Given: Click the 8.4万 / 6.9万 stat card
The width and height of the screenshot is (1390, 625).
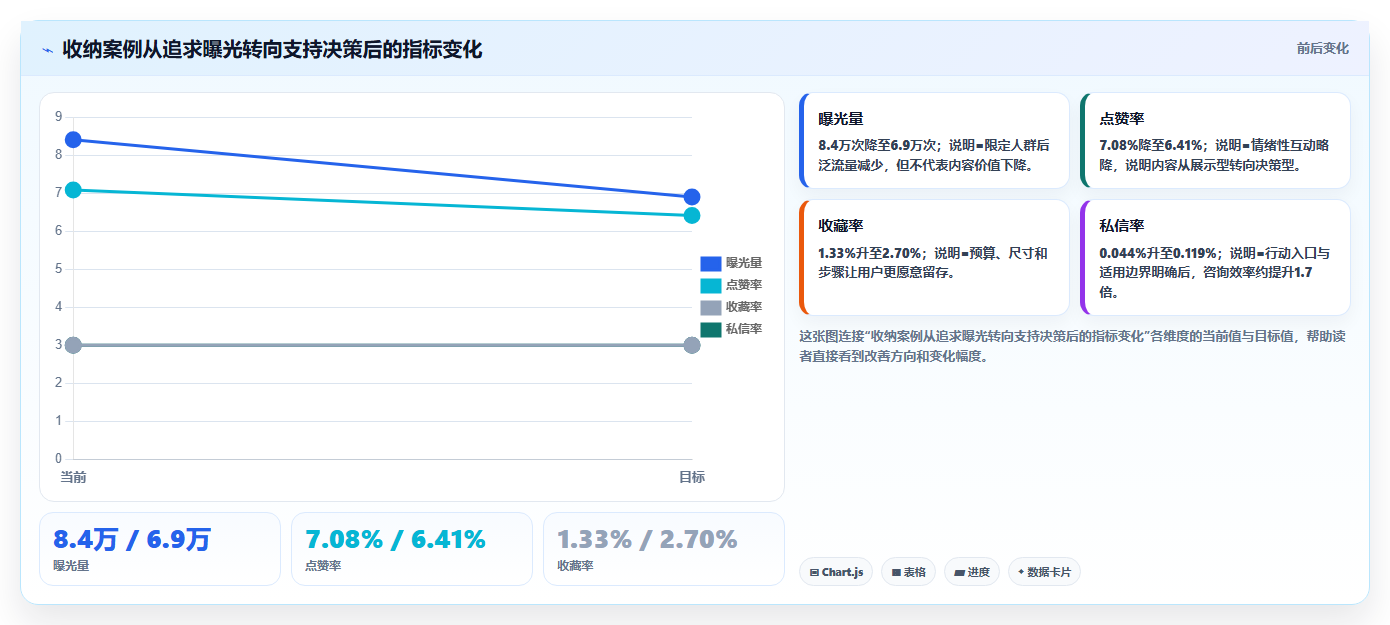Looking at the screenshot, I should click(160, 549).
